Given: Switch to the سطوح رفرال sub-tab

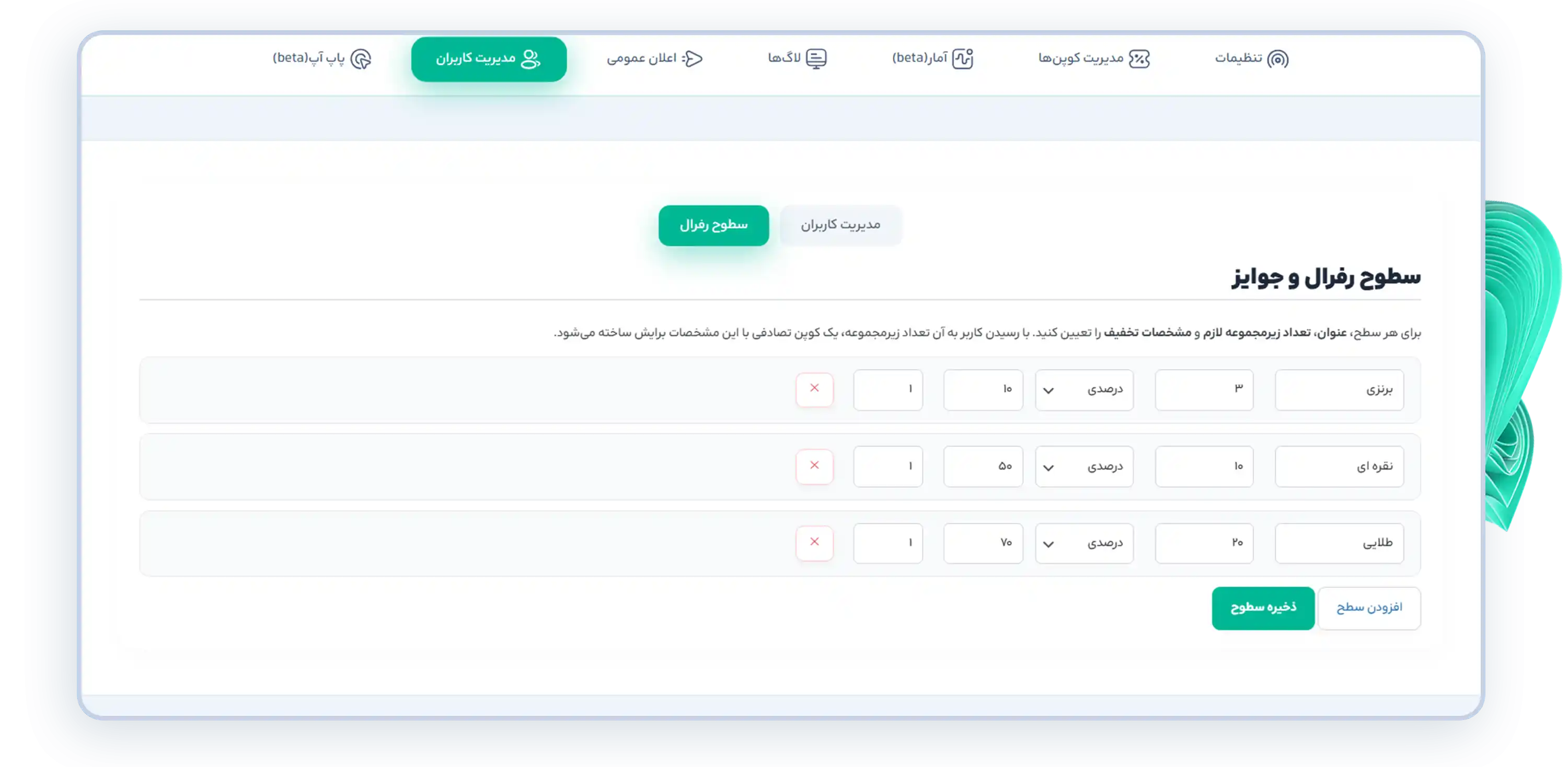Looking at the screenshot, I should 713,226.
